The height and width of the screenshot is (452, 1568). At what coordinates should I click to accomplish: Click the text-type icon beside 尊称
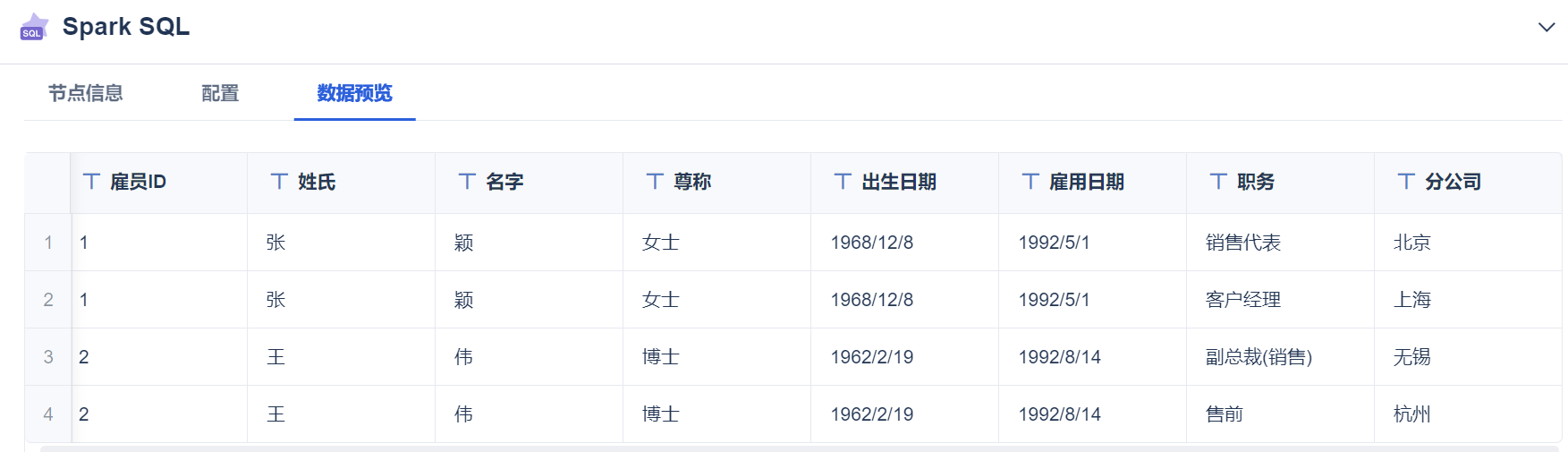point(655,182)
